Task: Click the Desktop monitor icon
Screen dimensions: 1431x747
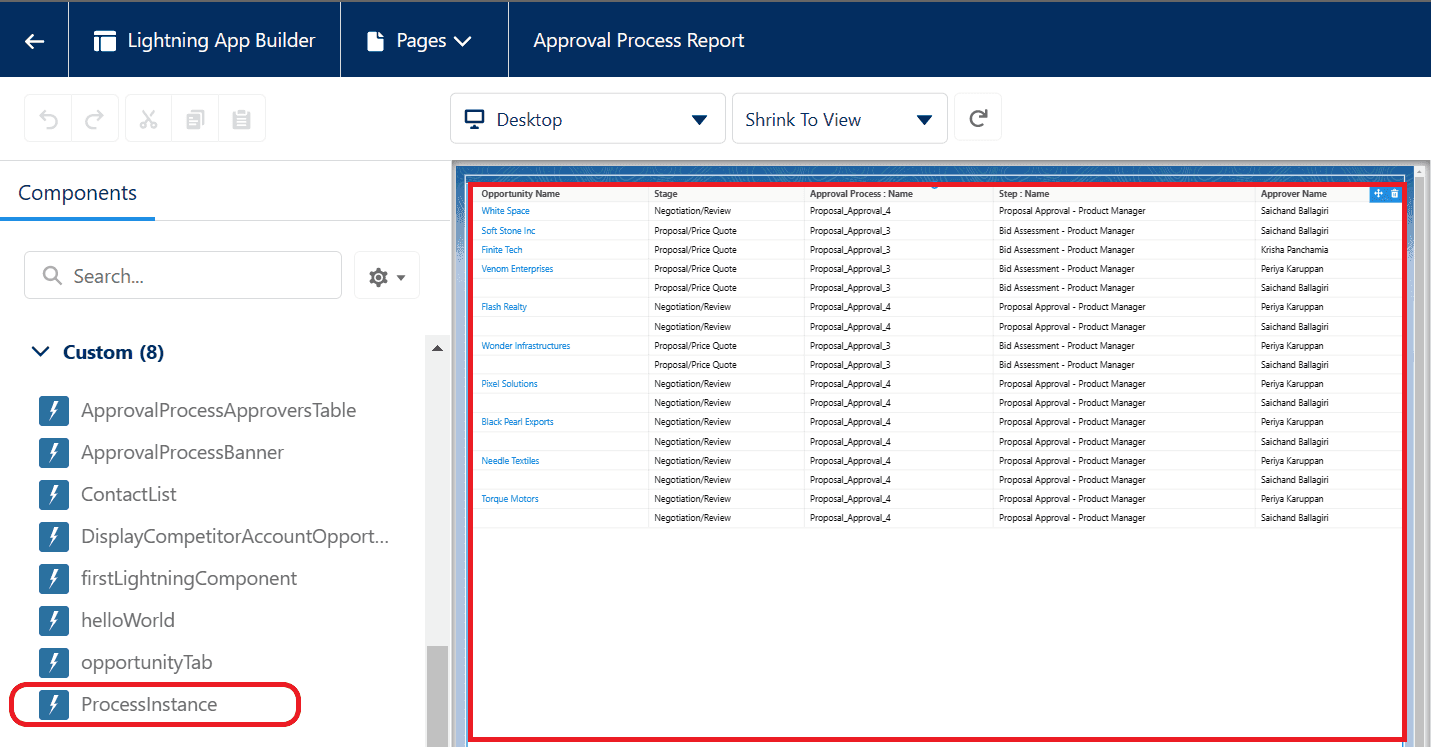Action: 475,120
